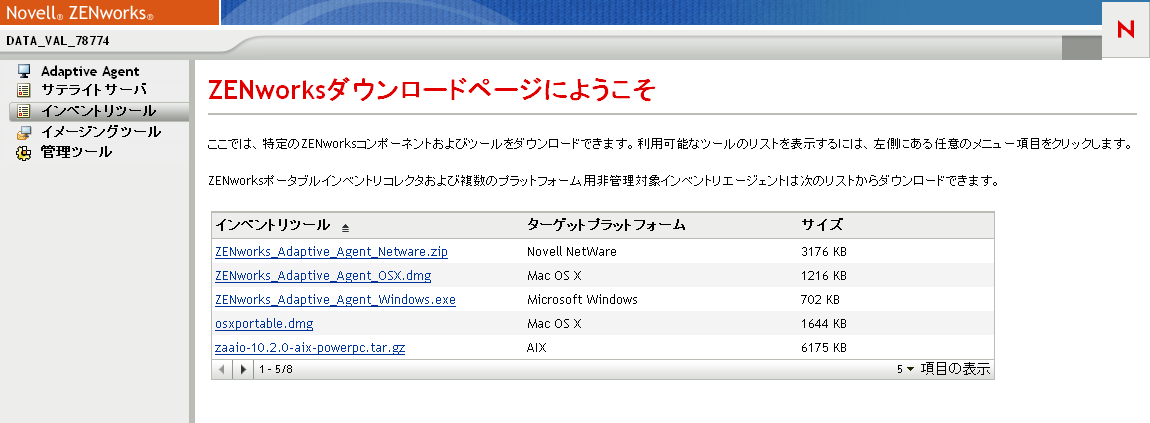Screen dimensions: 1150x423
Task: Click Mac OS X cell in Agent_OSX.dmg row
Action: (554, 276)
